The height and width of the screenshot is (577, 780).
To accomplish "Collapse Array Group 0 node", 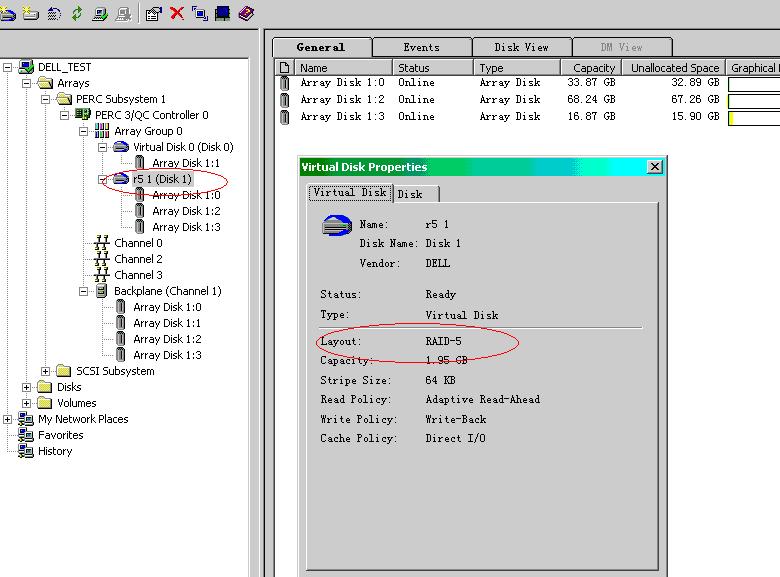I will pyautogui.click(x=83, y=131).
